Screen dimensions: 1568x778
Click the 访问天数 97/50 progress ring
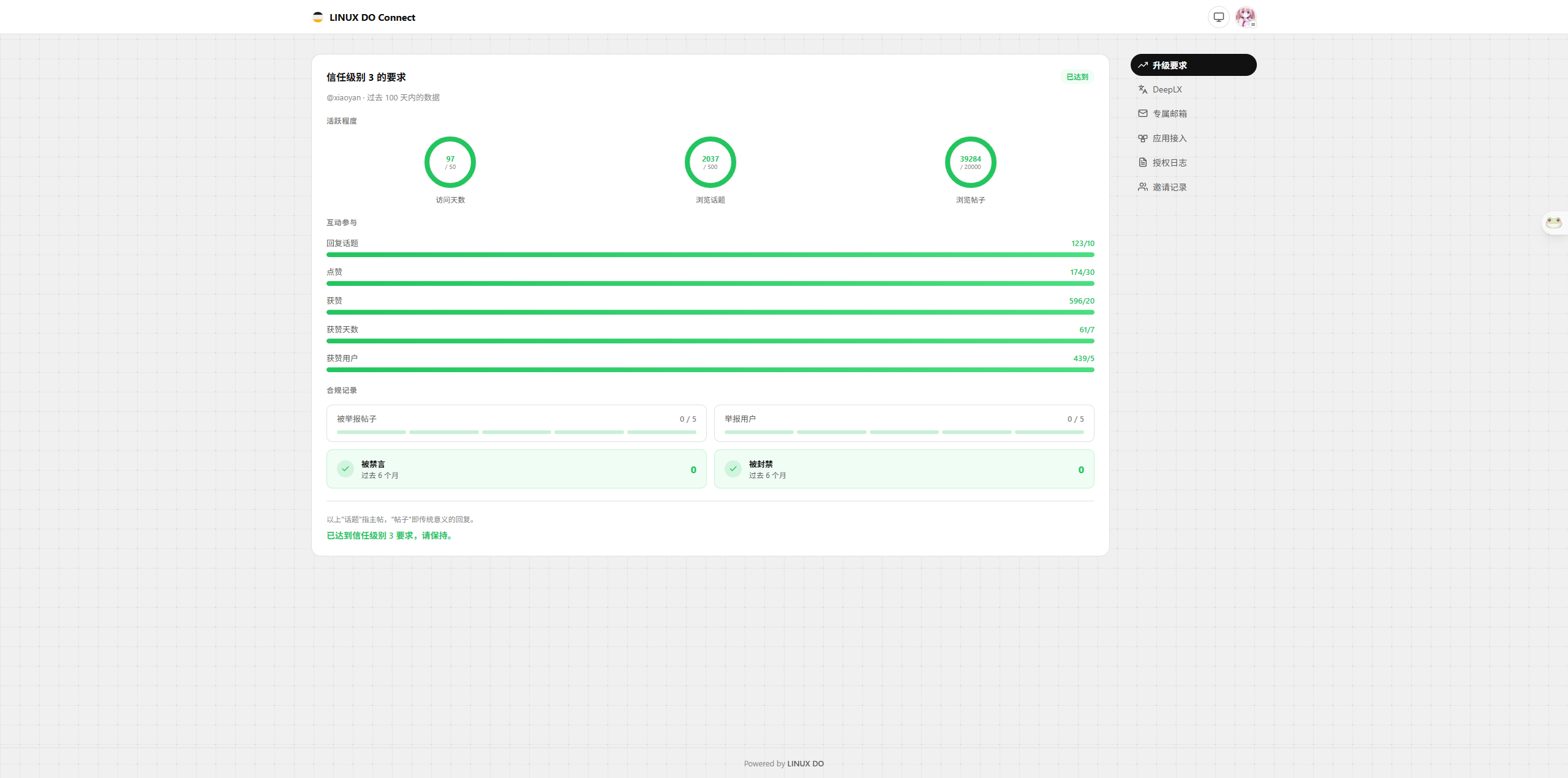click(450, 162)
